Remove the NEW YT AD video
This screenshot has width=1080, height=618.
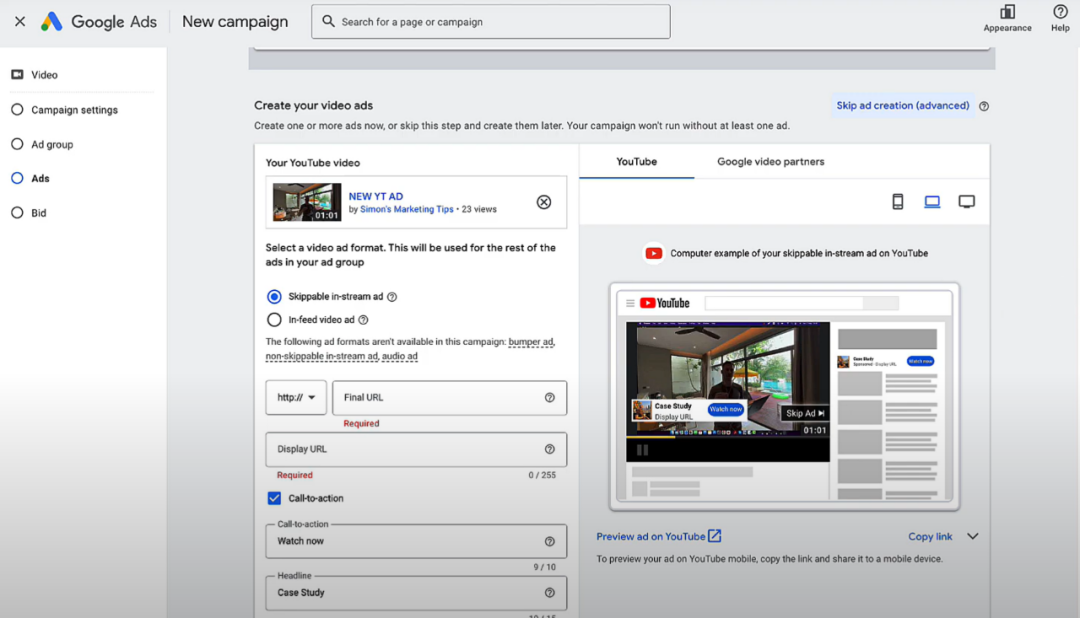click(544, 202)
